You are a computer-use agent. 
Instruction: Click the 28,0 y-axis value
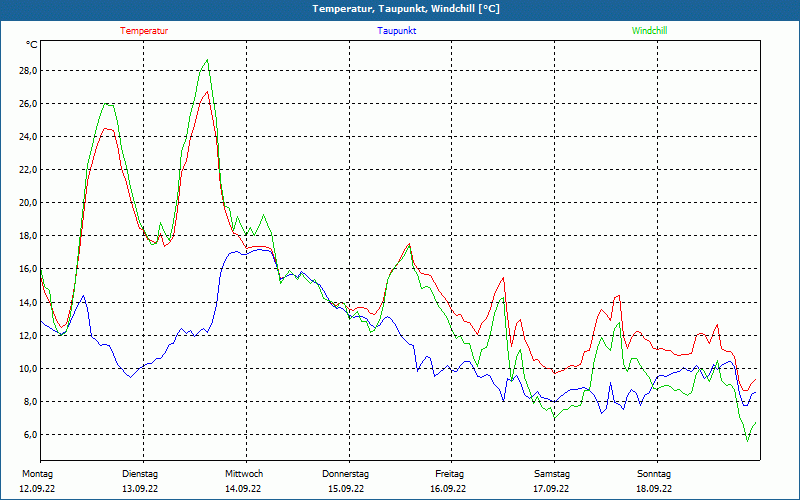pyautogui.click(x=28, y=70)
